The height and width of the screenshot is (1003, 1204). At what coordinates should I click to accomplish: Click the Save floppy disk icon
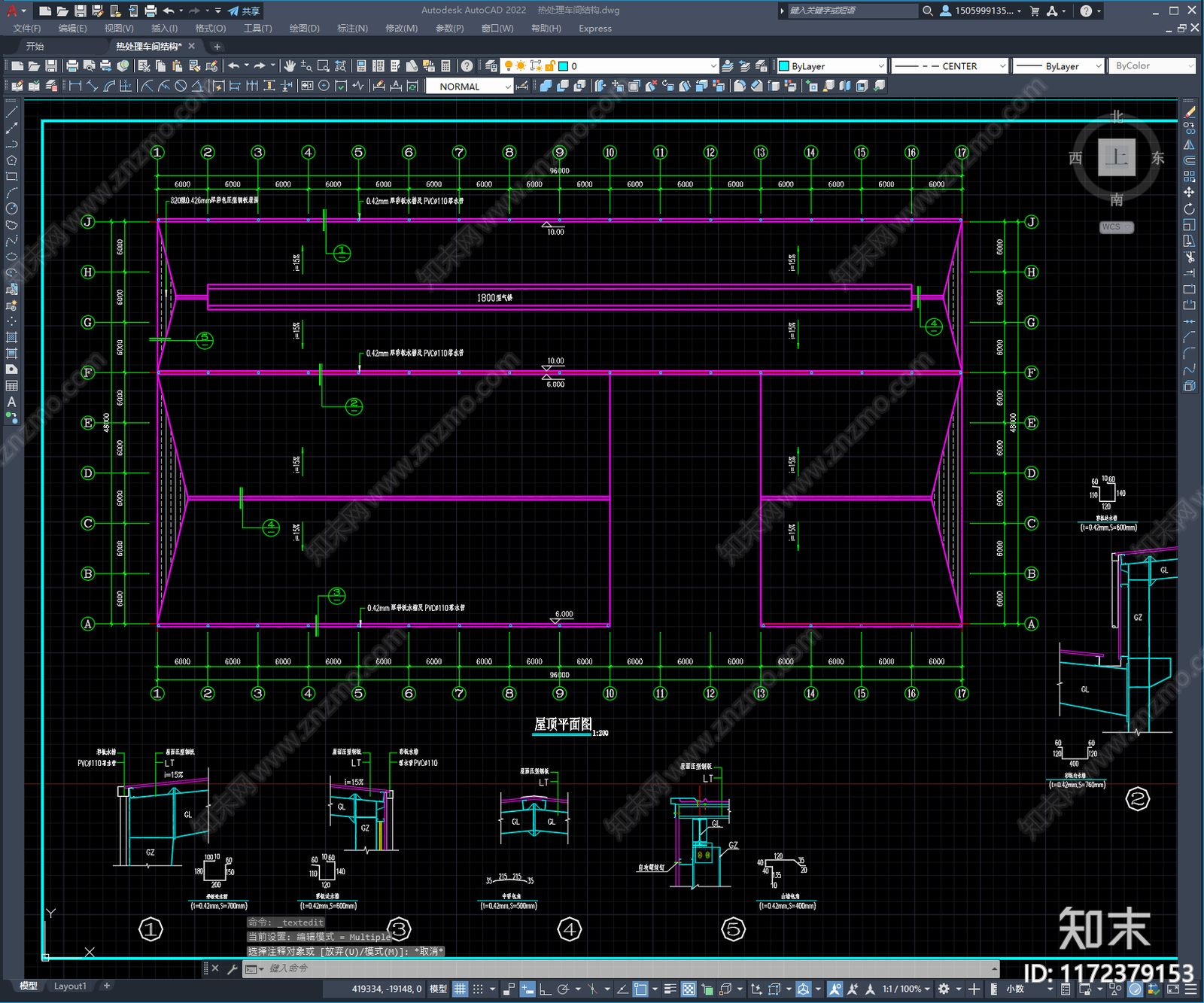51,66
